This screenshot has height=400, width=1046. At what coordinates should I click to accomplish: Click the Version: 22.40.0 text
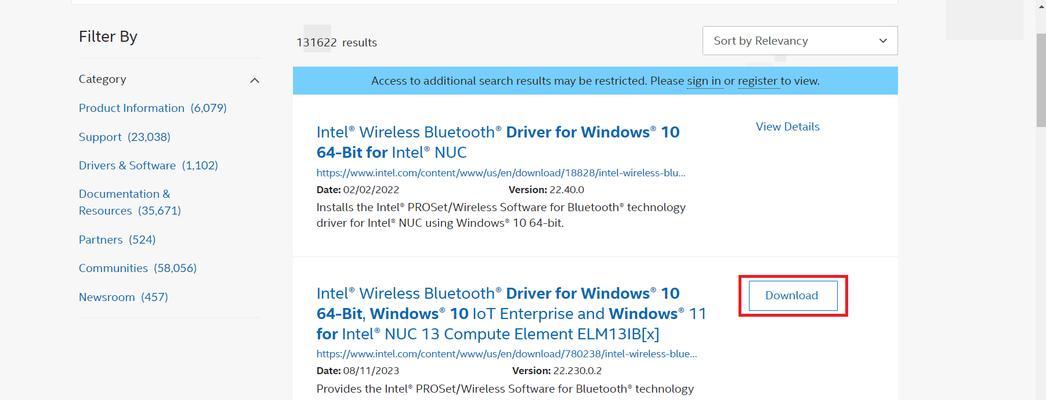point(546,189)
